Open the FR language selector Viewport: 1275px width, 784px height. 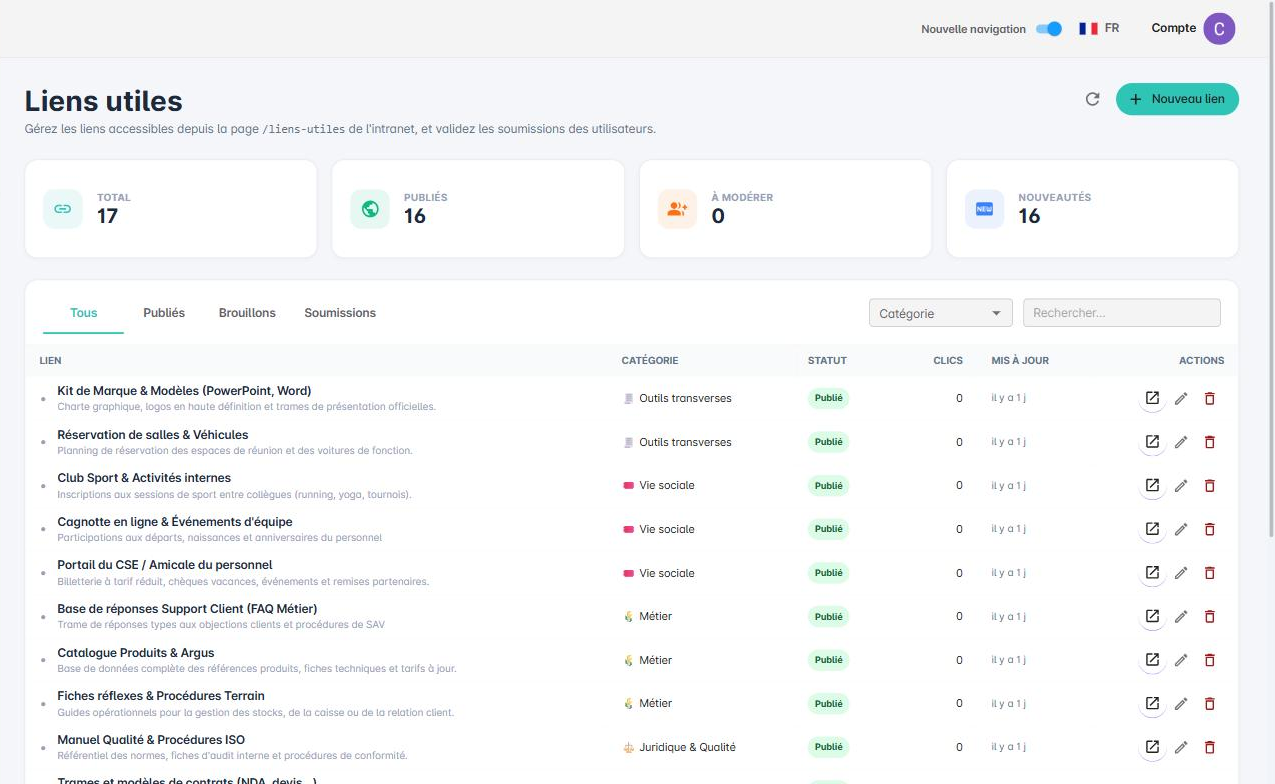1099,28
